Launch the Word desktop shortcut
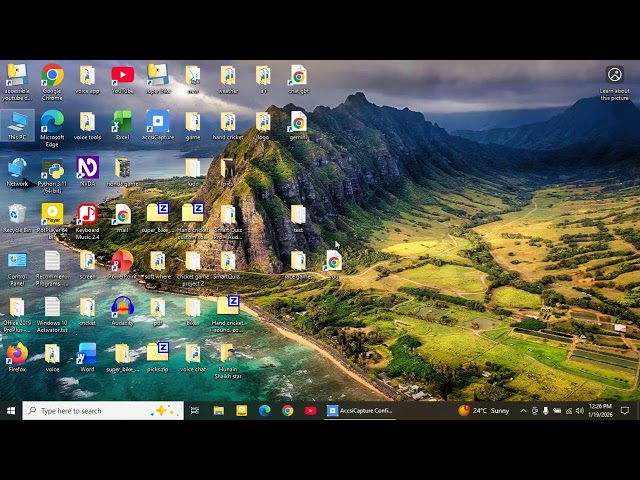The width and height of the screenshot is (640, 480). click(87, 357)
